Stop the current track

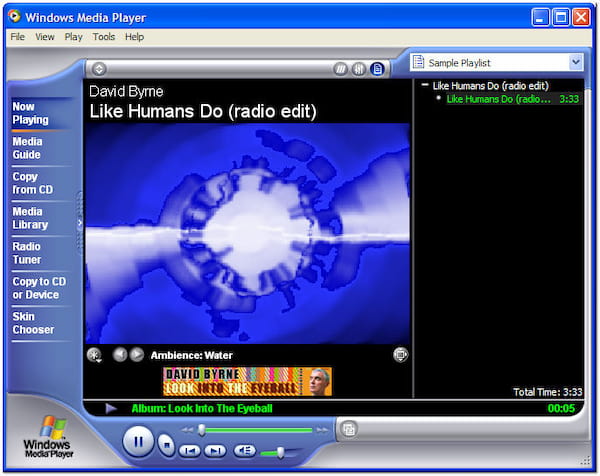[166, 445]
